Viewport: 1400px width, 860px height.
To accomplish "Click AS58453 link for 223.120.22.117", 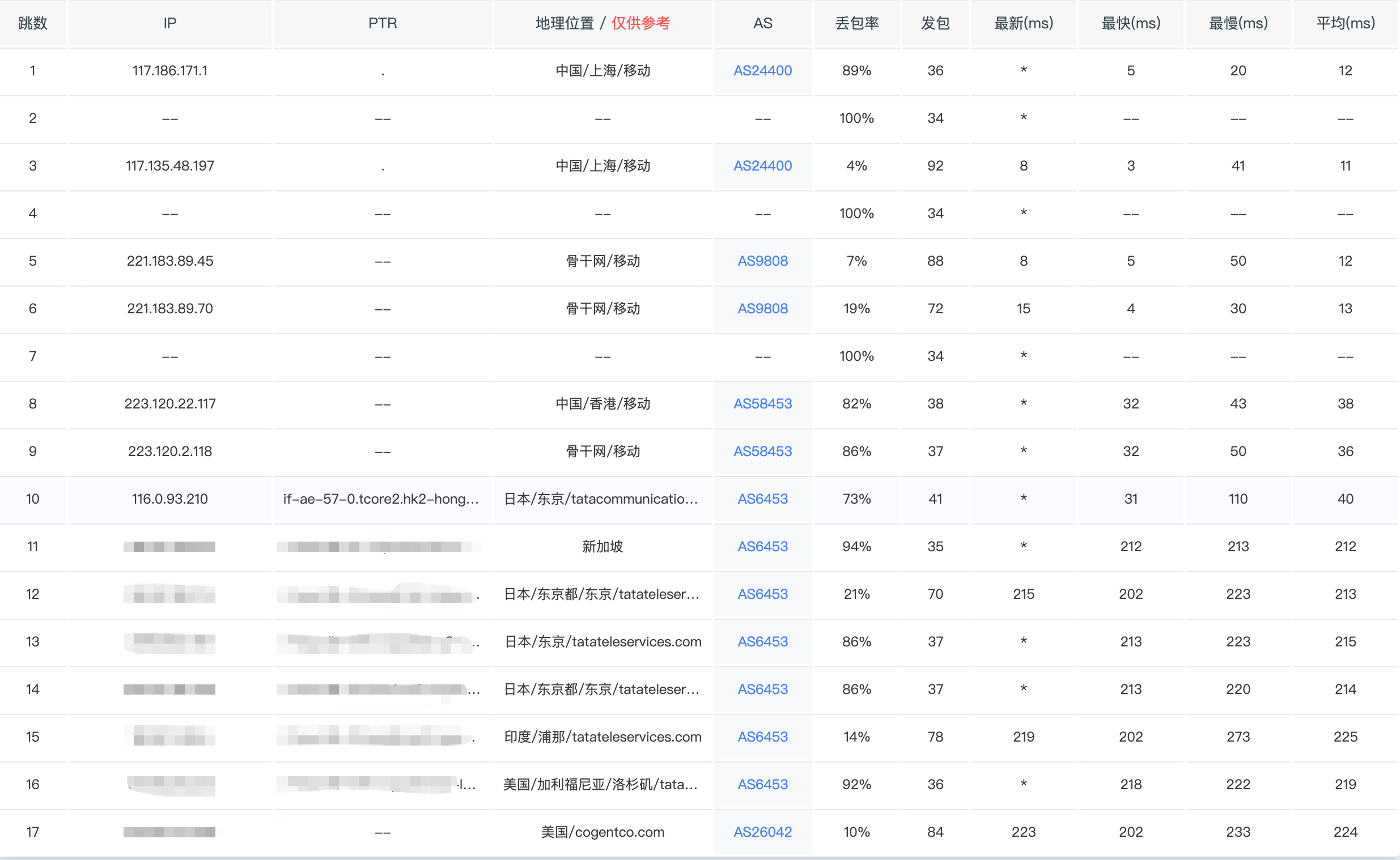I will 762,403.
